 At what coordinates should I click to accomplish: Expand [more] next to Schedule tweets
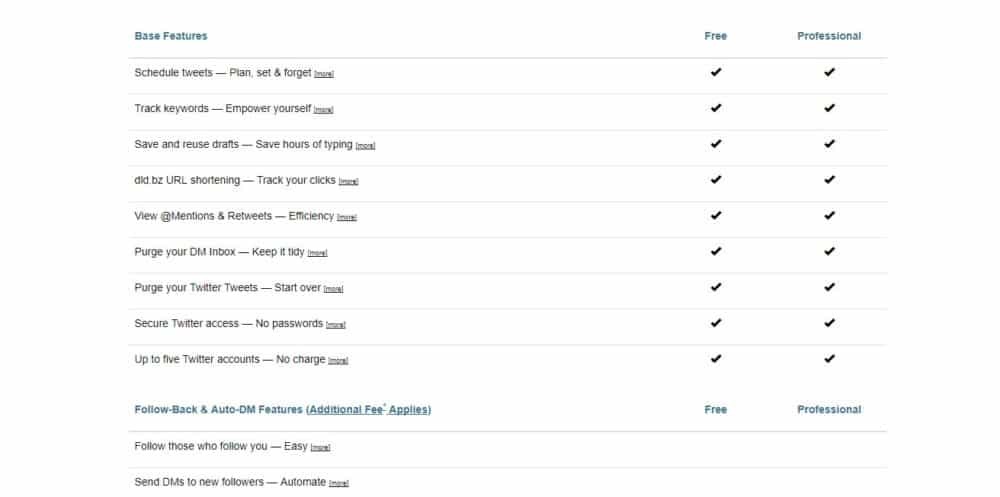click(x=324, y=74)
